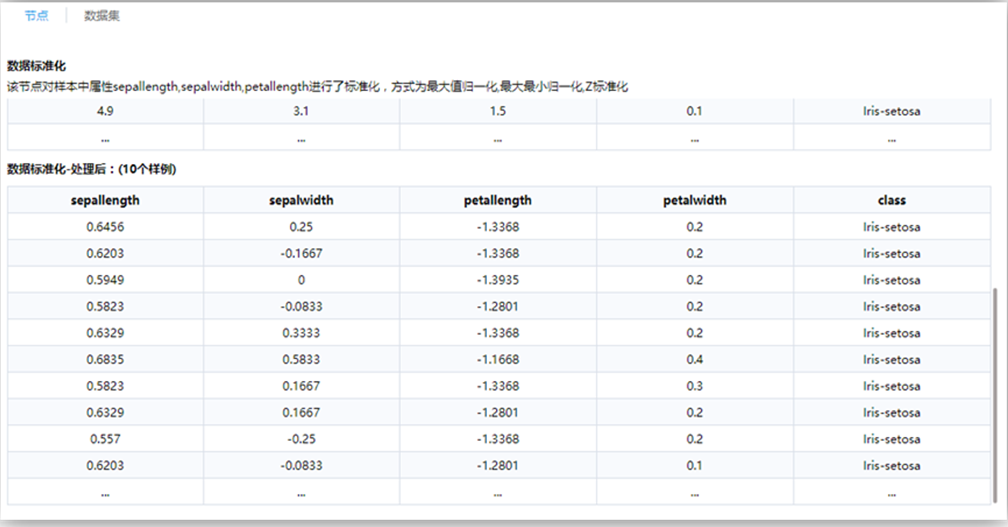Select the sepalwidth column header
The width and height of the screenshot is (1008, 527).
click(301, 200)
